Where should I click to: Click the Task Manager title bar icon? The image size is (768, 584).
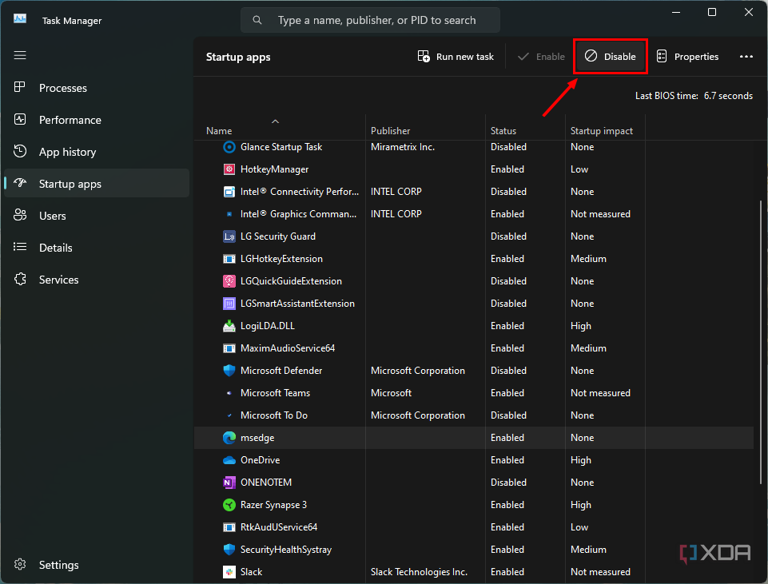[20, 19]
